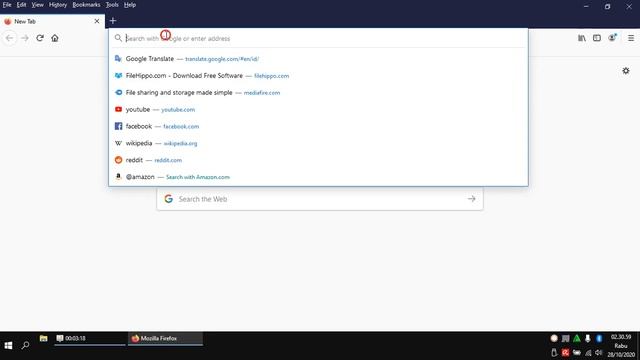Select @amazon search suggestion
640x360 pixels.
[318, 177]
